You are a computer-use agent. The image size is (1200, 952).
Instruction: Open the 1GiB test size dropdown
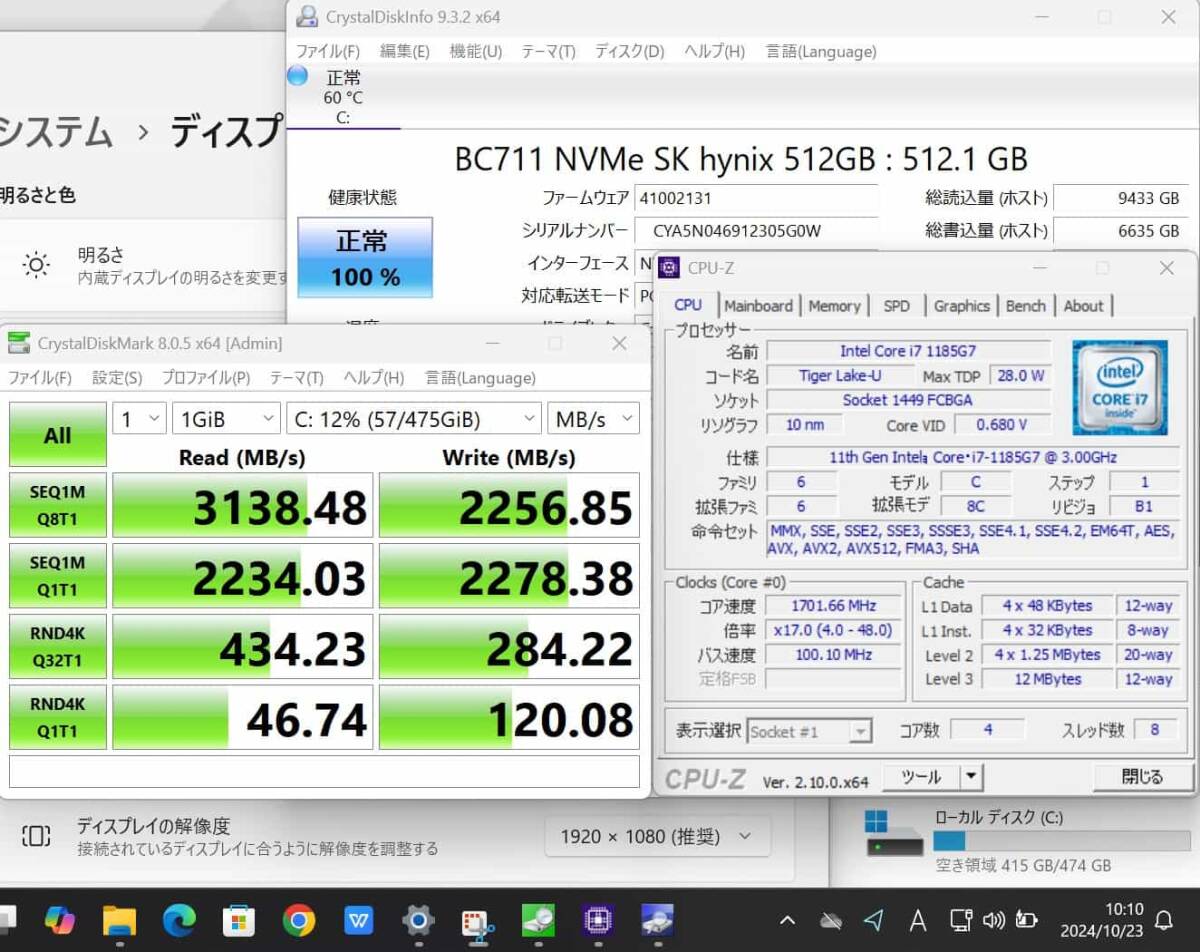coord(226,418)
